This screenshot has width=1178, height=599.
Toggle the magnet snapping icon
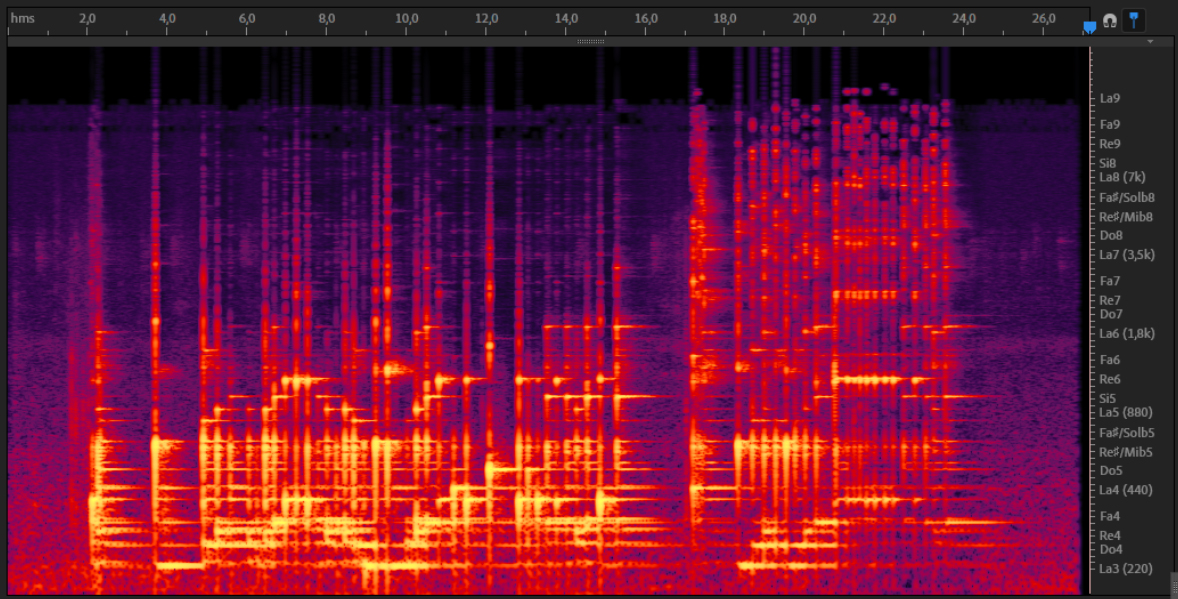1110,19
